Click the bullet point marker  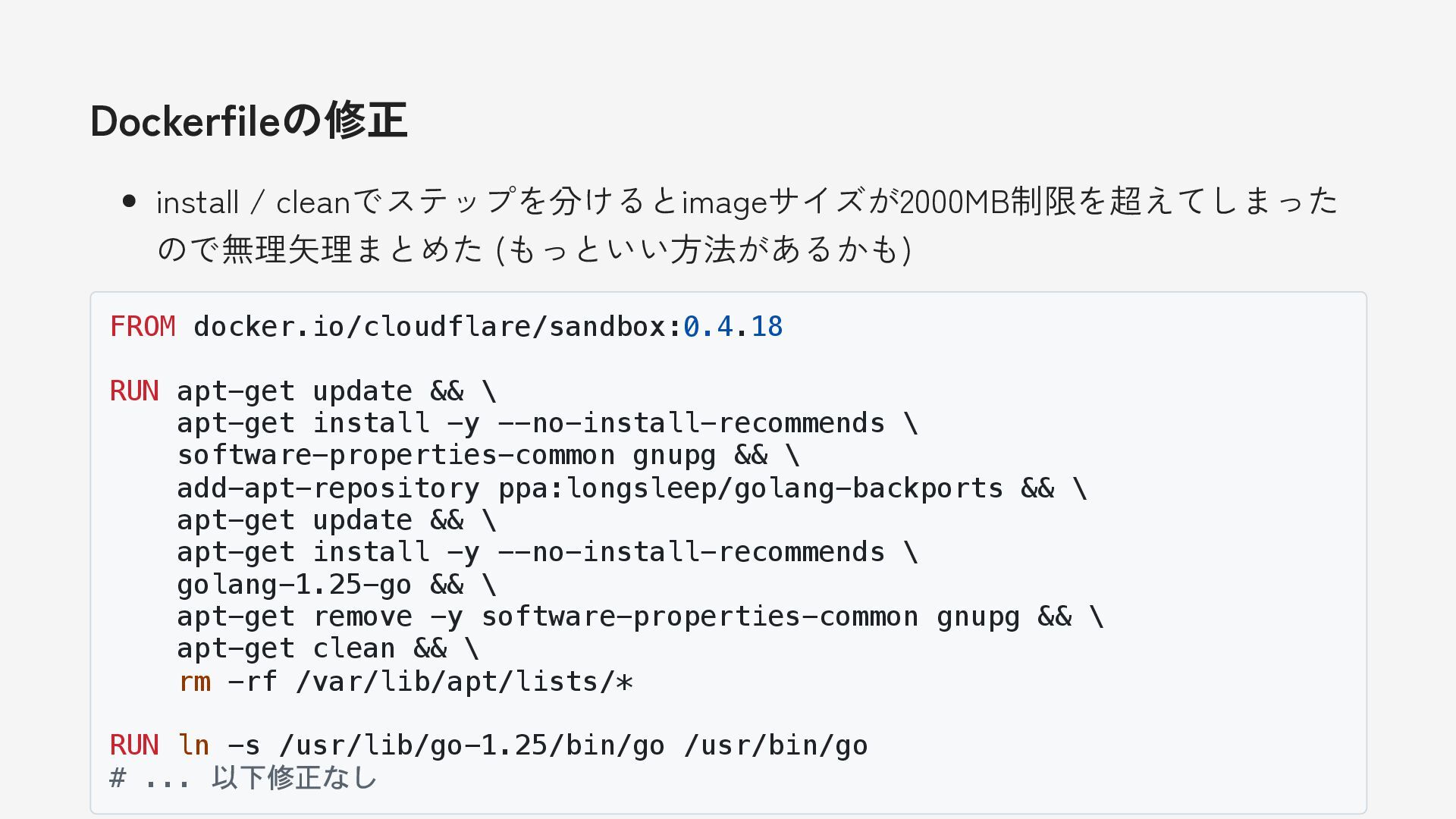(129, 202)
